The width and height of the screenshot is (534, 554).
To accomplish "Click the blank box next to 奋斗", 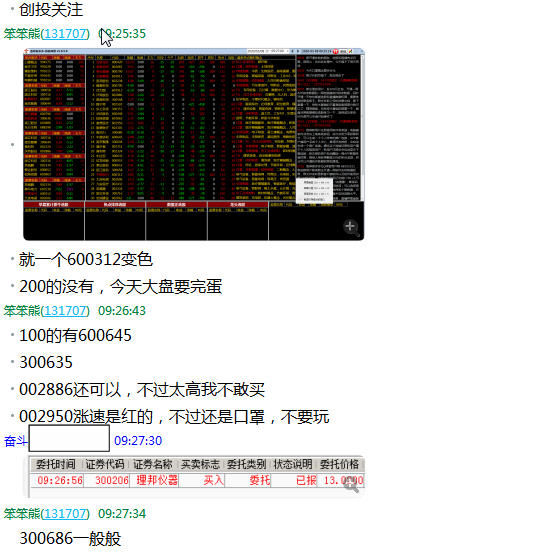I will click(x=69, y=438).
